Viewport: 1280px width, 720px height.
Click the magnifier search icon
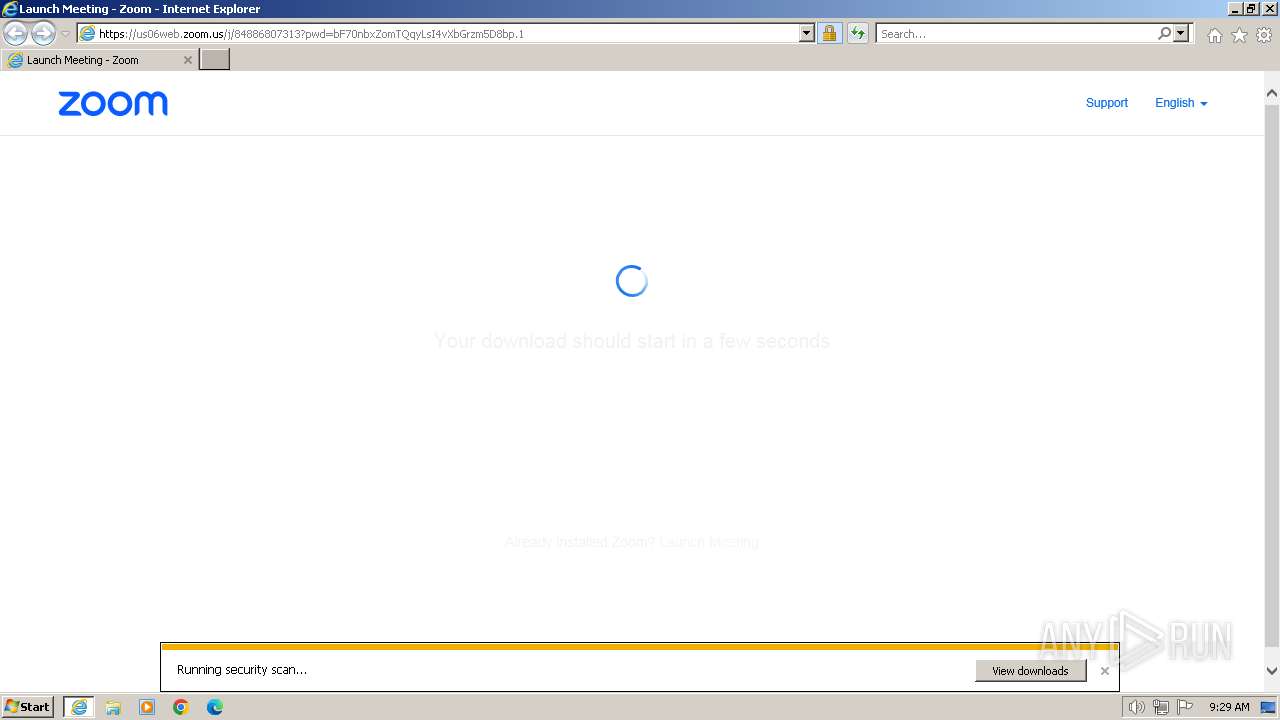tap(1164, 34)
